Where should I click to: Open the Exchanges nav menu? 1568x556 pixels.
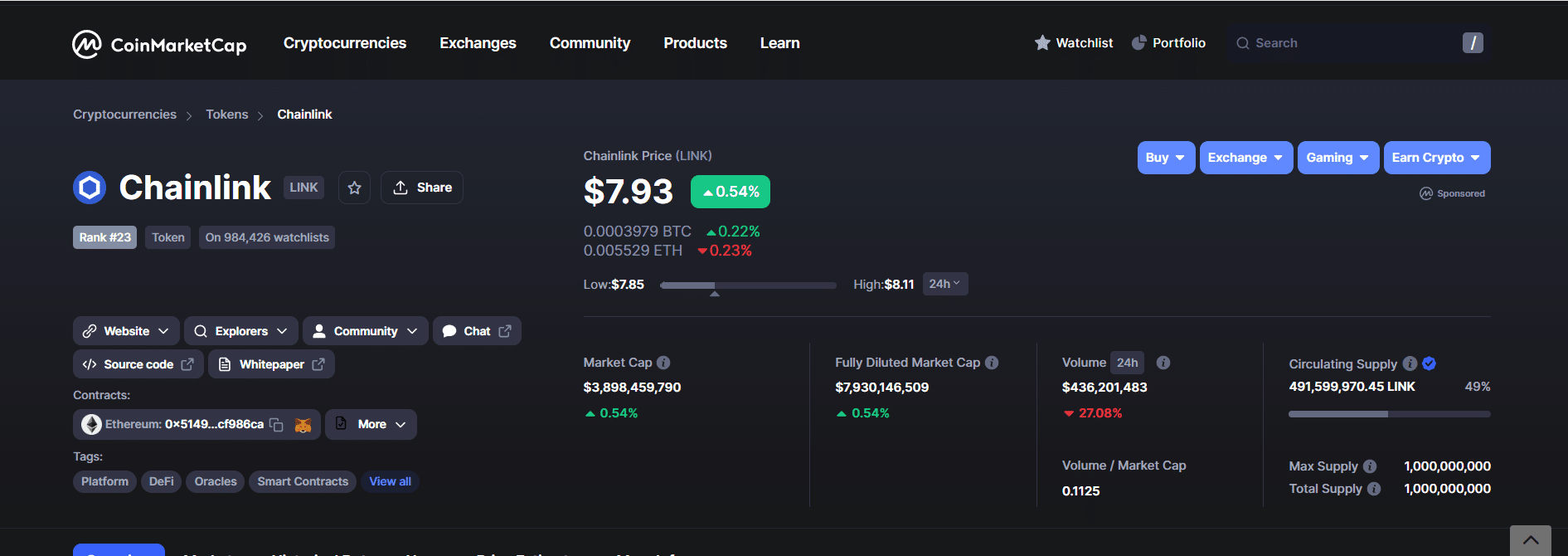coord(478,43)
